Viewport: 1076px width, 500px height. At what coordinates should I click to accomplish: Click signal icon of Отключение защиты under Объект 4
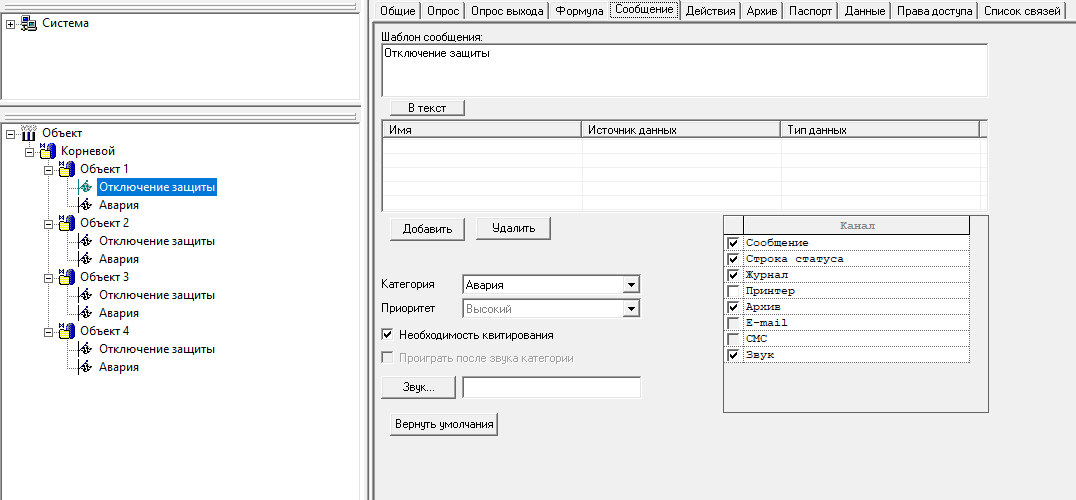86,349
